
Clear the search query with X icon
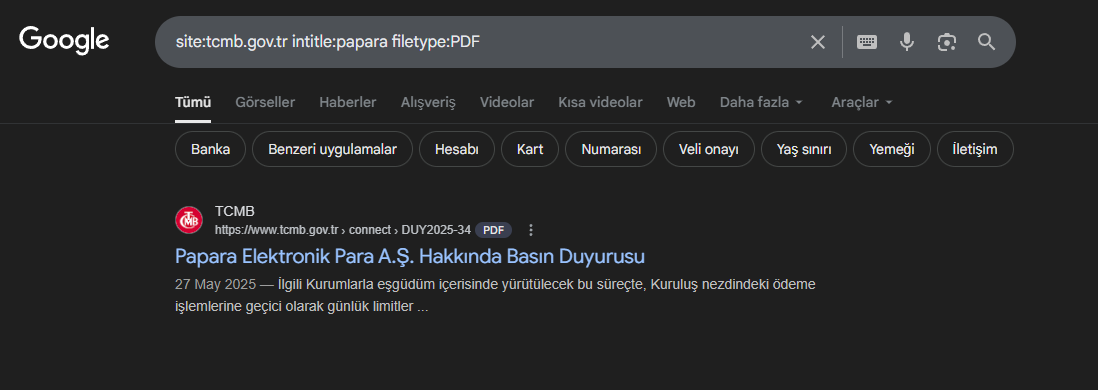[817, 42]
